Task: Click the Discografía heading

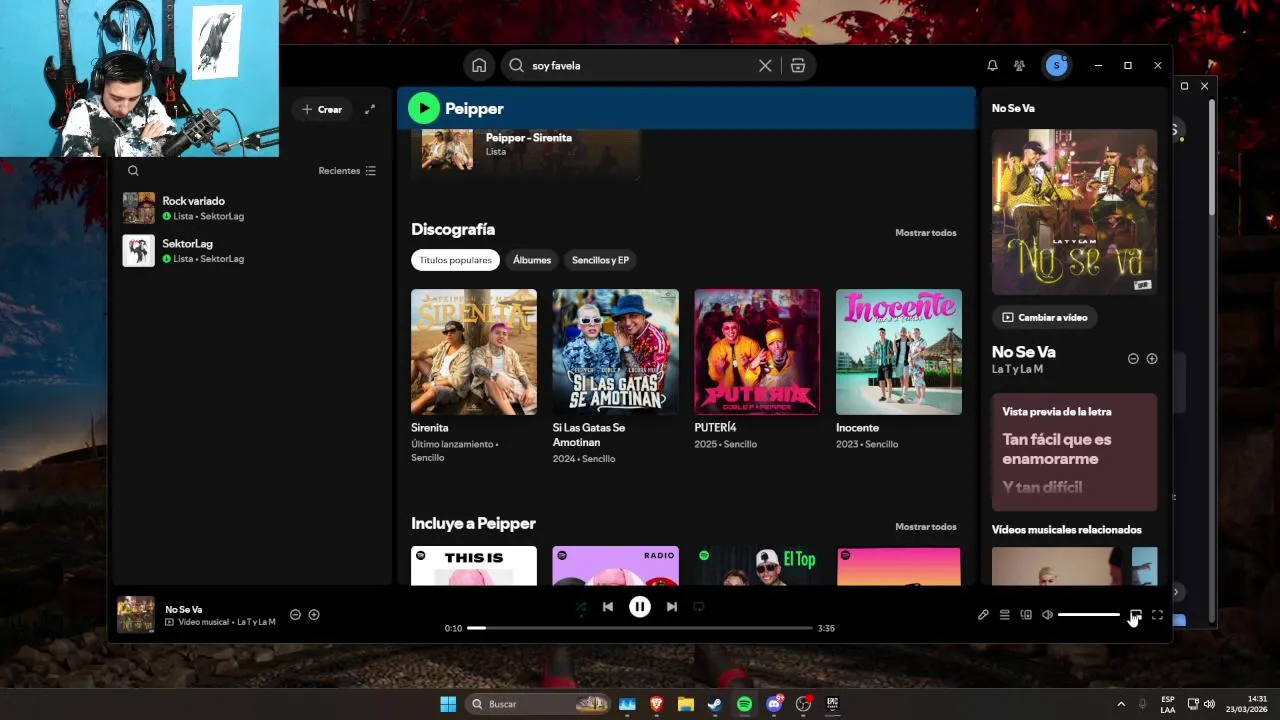Action: tap(453, 230)
